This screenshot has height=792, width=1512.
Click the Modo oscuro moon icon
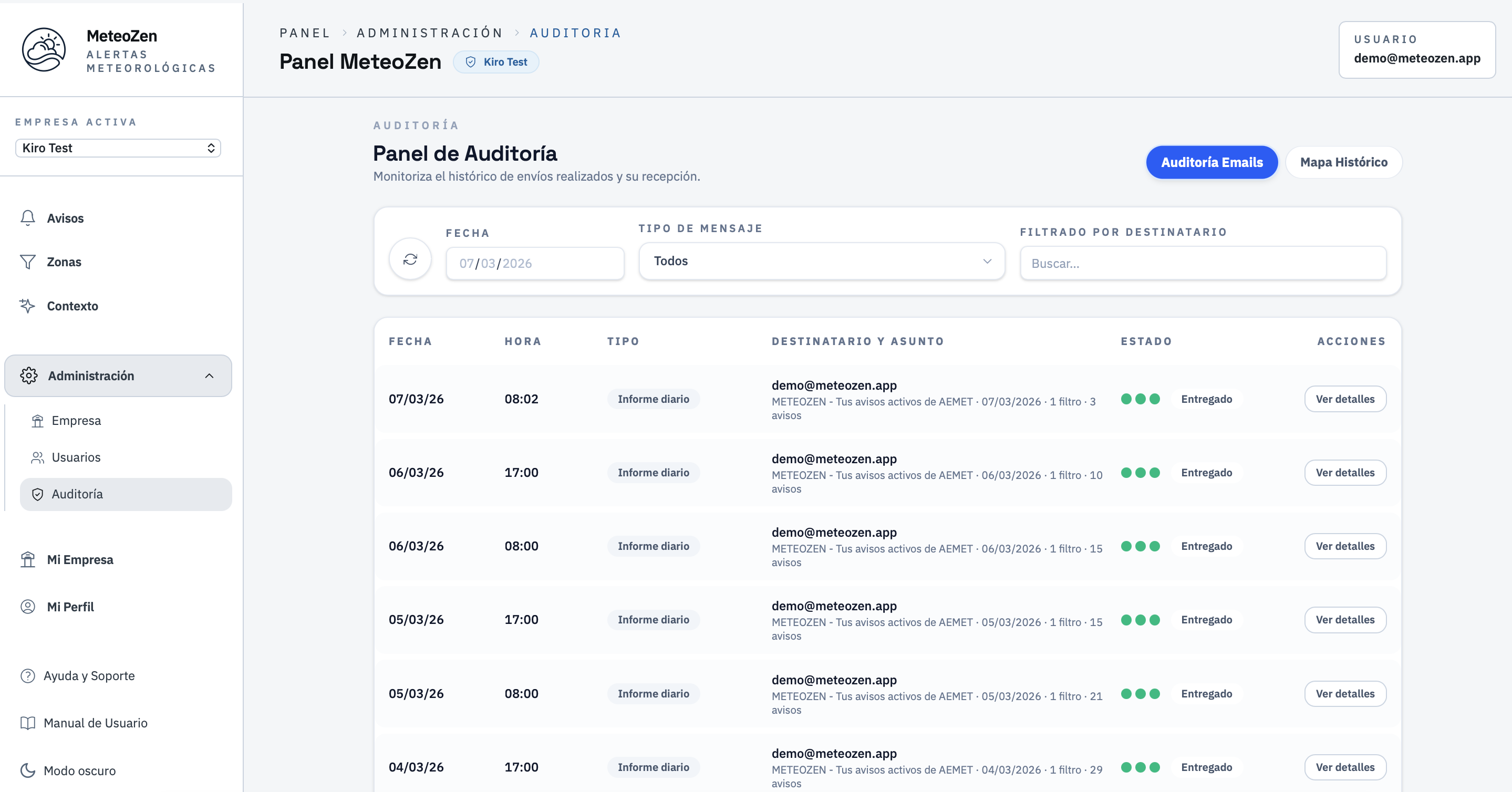[x=28, y=770]
